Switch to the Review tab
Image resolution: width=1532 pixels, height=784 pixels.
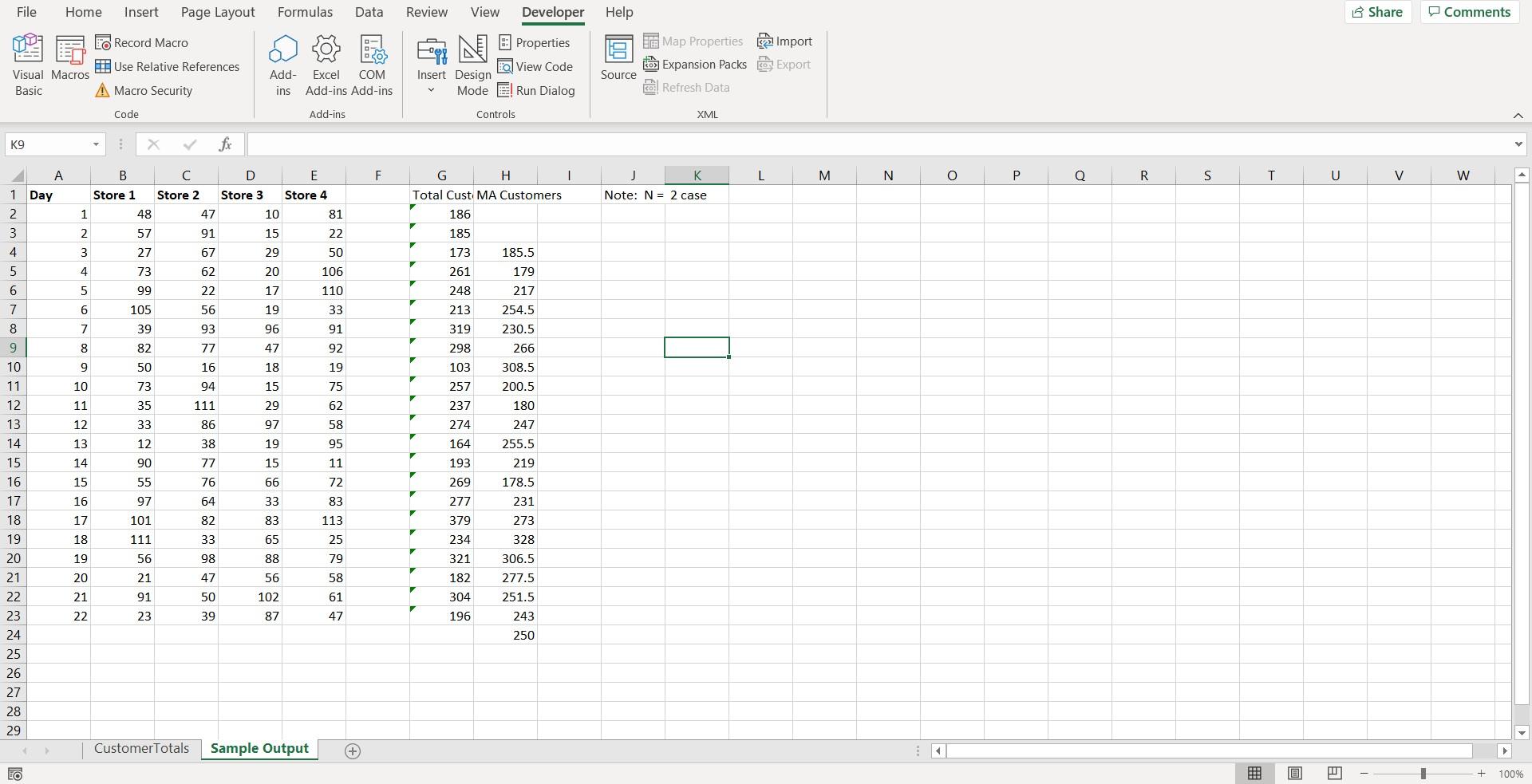427,12
